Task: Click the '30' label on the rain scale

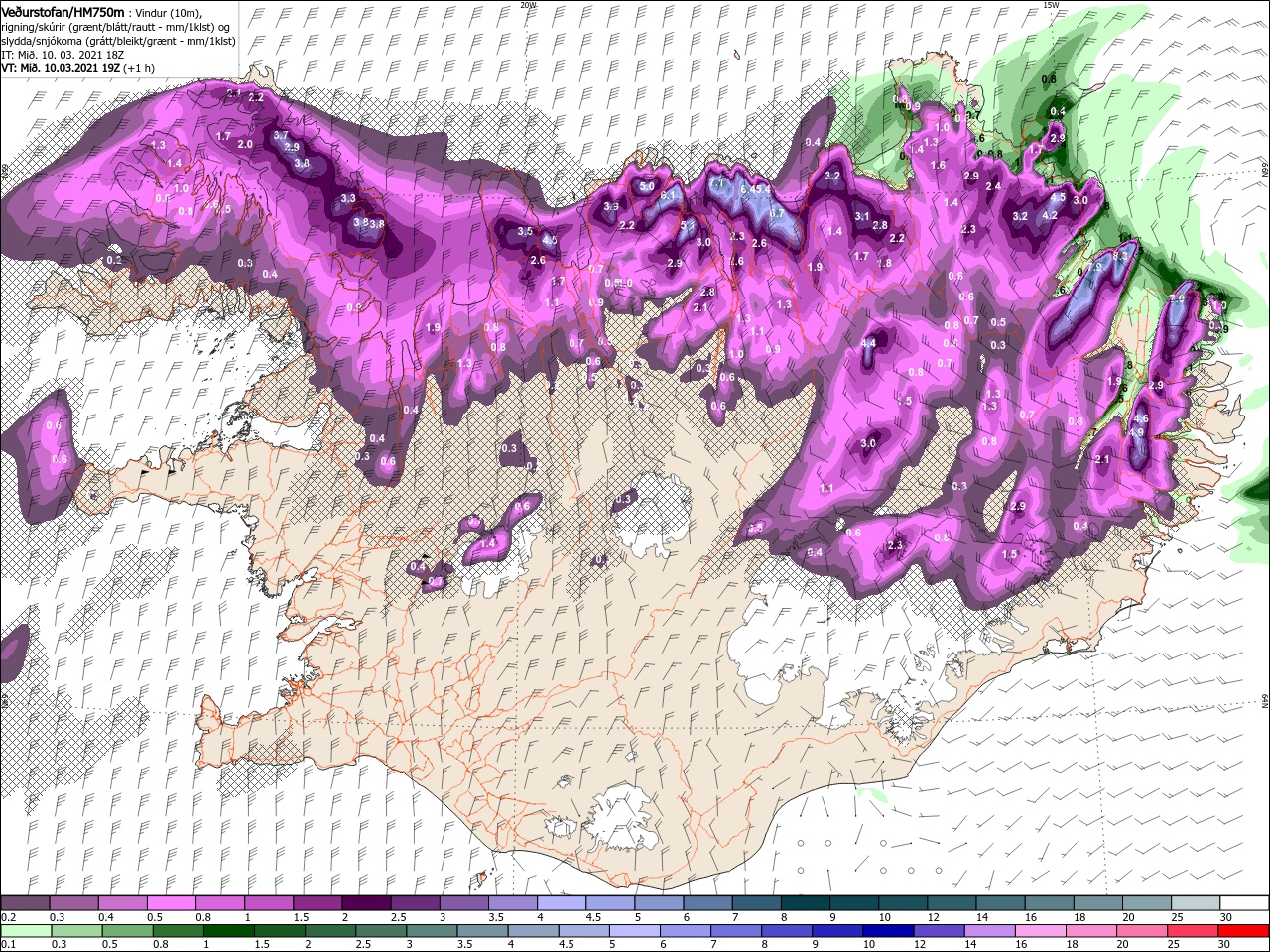Action: coord(1223,944)
